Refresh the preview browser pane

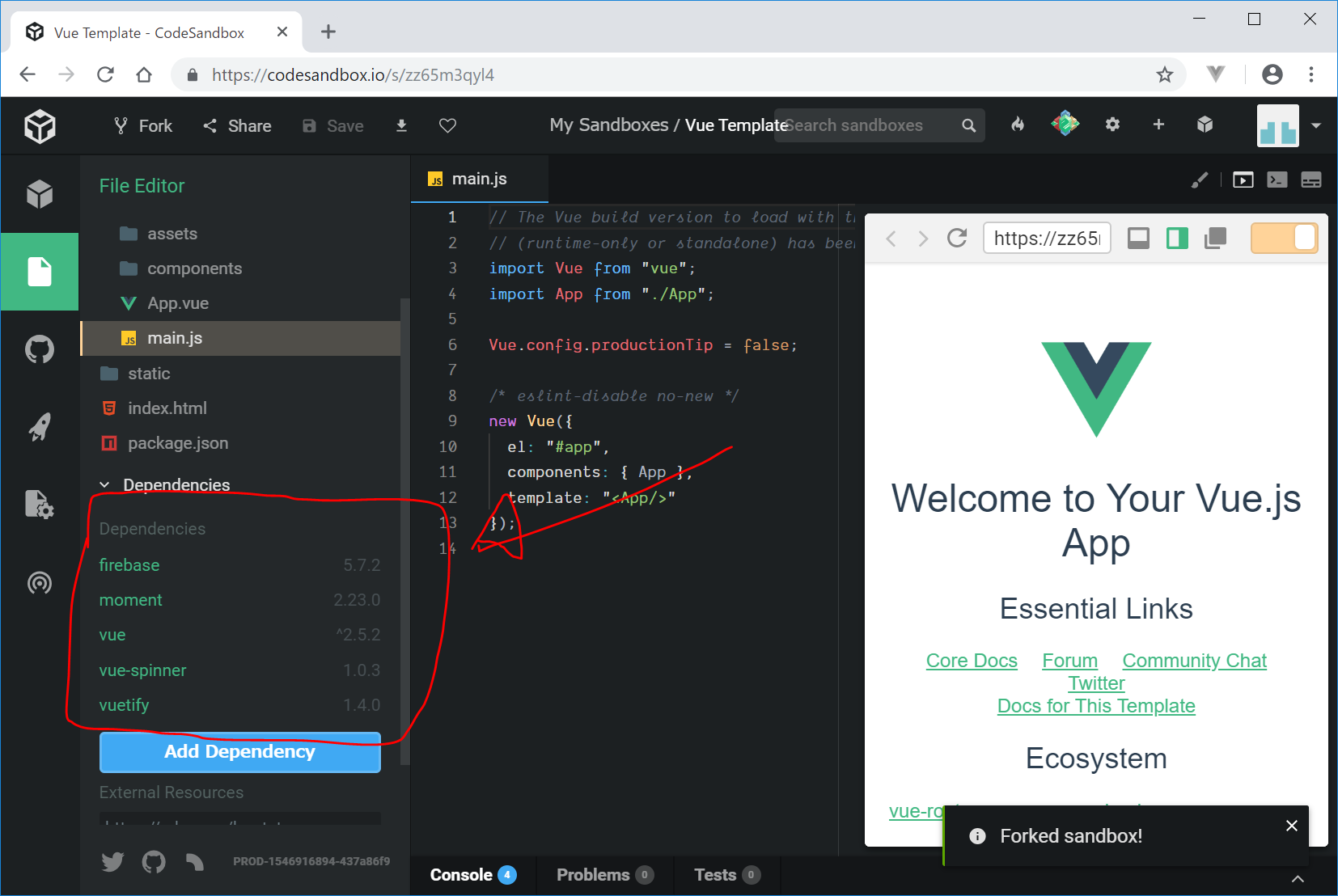click(x=957, y=238)
